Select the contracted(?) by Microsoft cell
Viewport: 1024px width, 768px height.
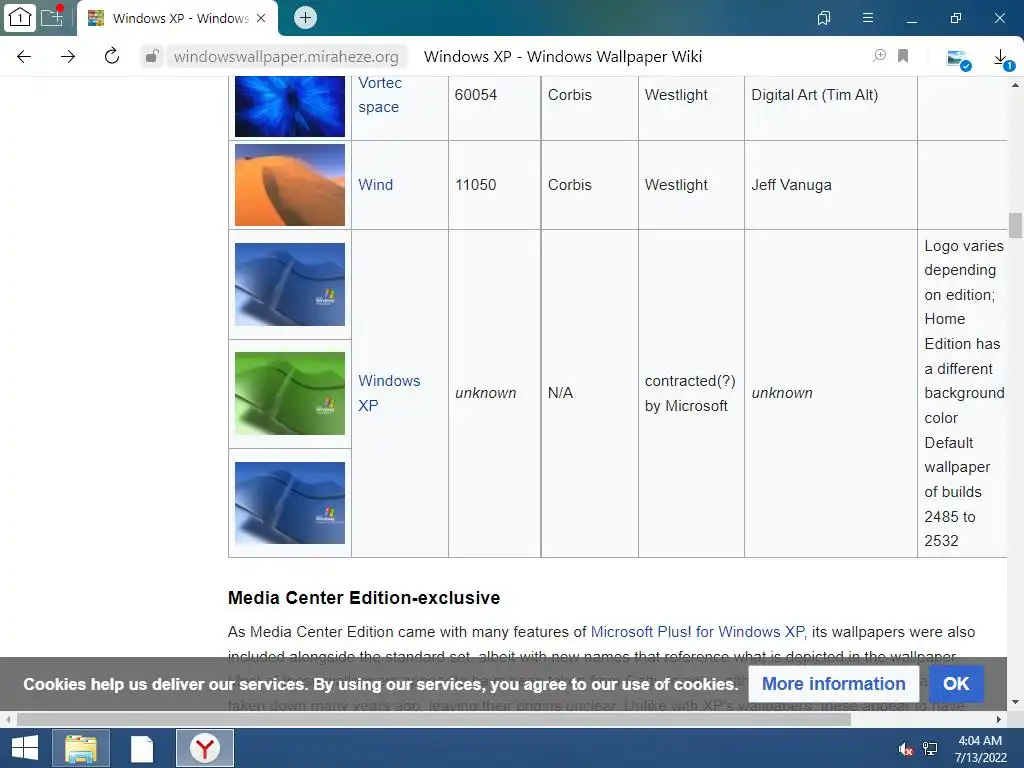[x=690, y=393]
